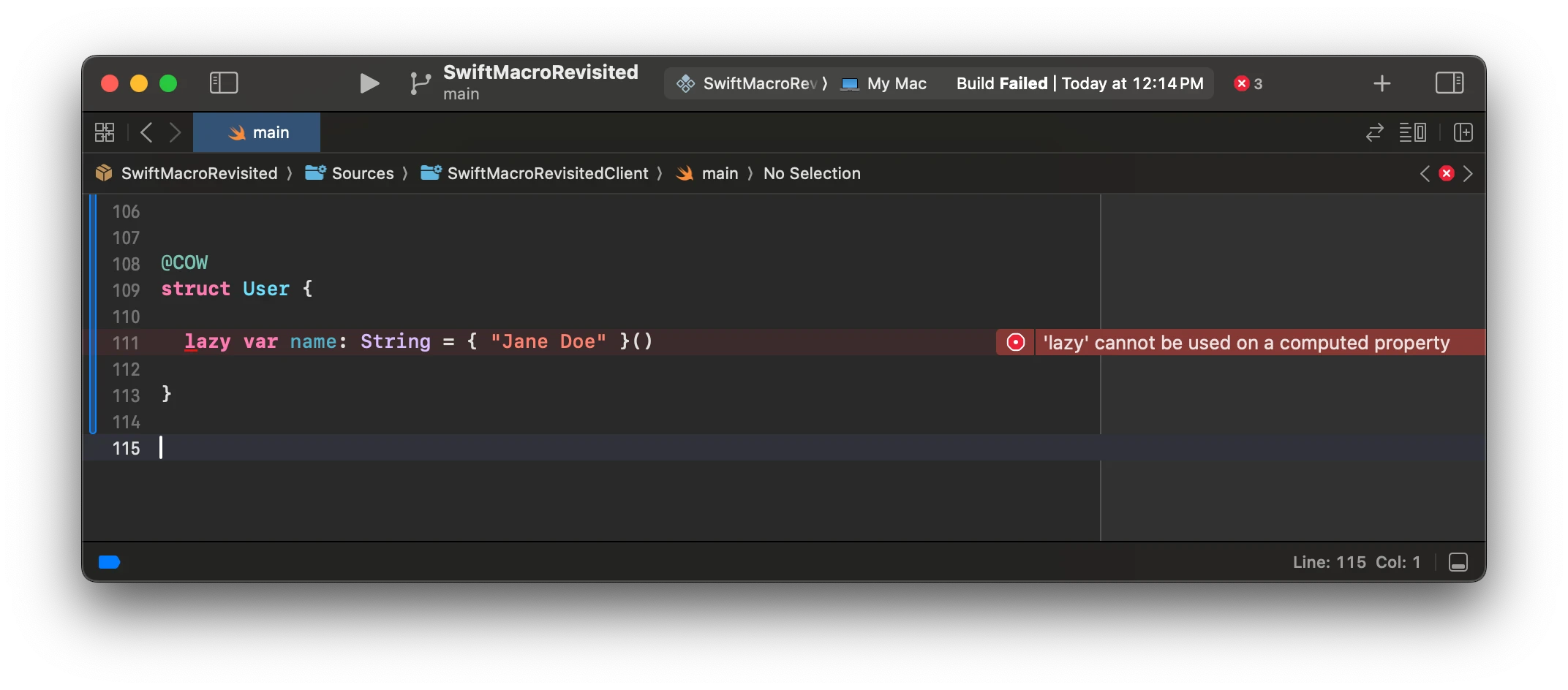Click the code review arrows icon

tap(1374, 132)
